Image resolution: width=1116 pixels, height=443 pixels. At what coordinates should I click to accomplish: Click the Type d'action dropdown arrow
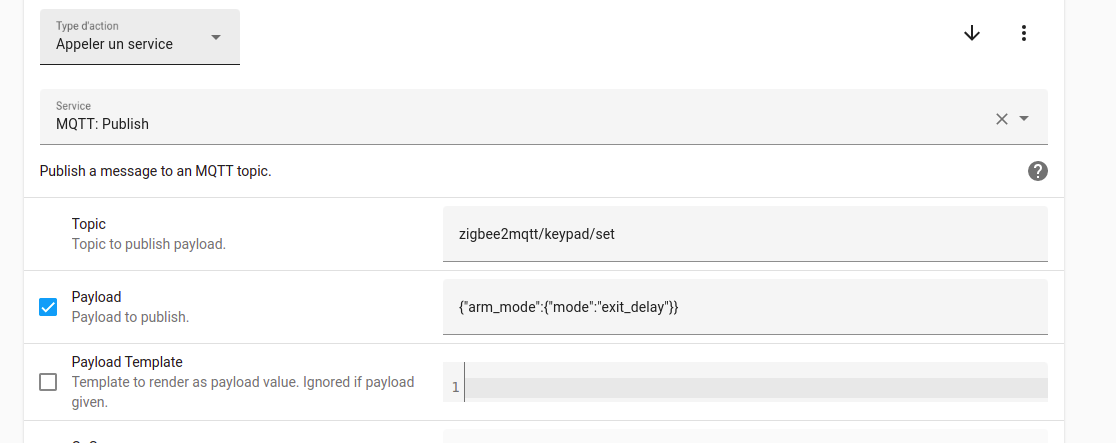(216, 38)
